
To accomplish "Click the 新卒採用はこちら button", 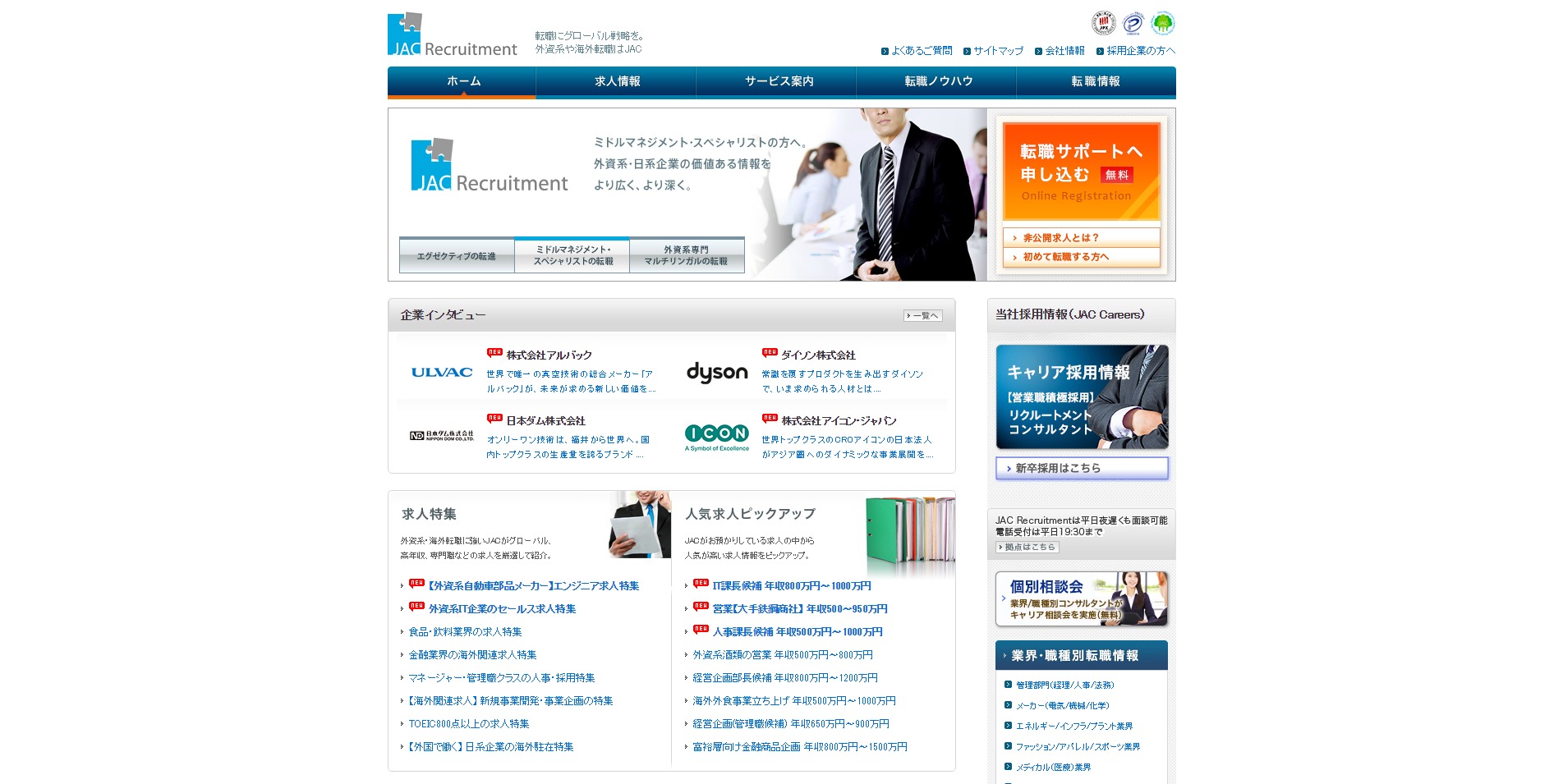I will 1081,468.
